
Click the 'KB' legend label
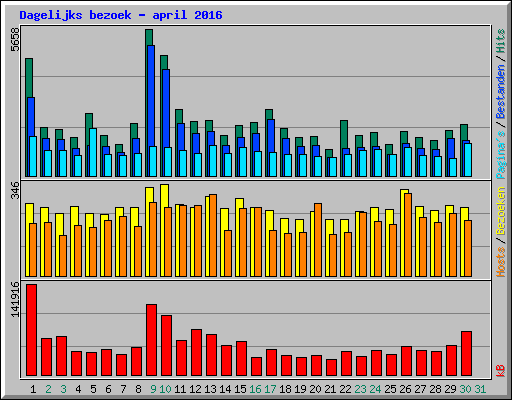click(x=500, y=371)
